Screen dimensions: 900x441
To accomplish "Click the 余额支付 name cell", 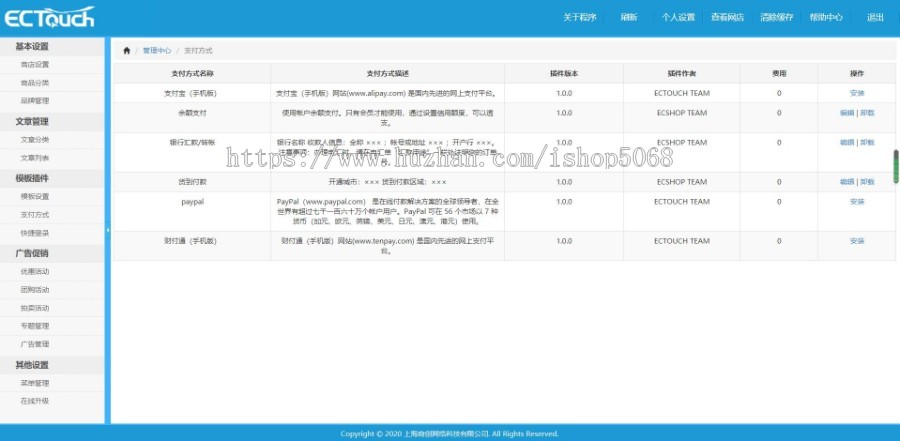I will 192,118.
